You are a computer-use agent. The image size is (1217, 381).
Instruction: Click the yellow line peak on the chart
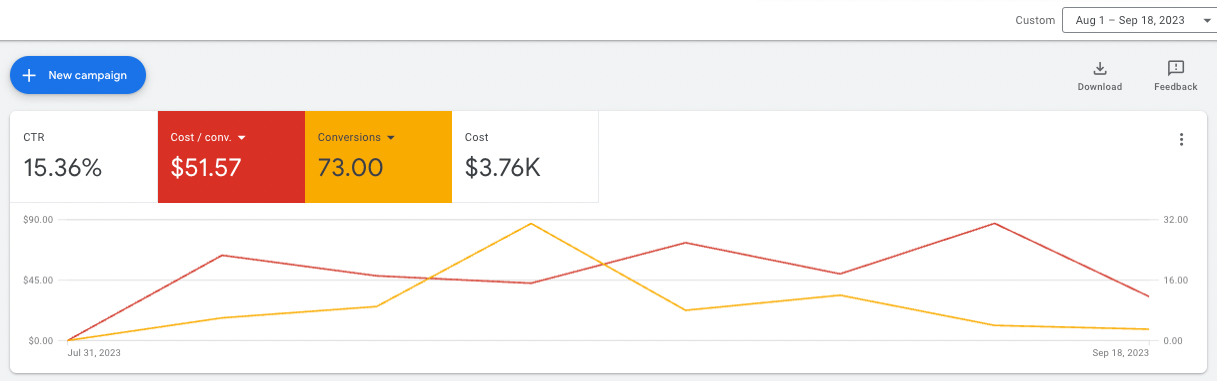[531, 223]
